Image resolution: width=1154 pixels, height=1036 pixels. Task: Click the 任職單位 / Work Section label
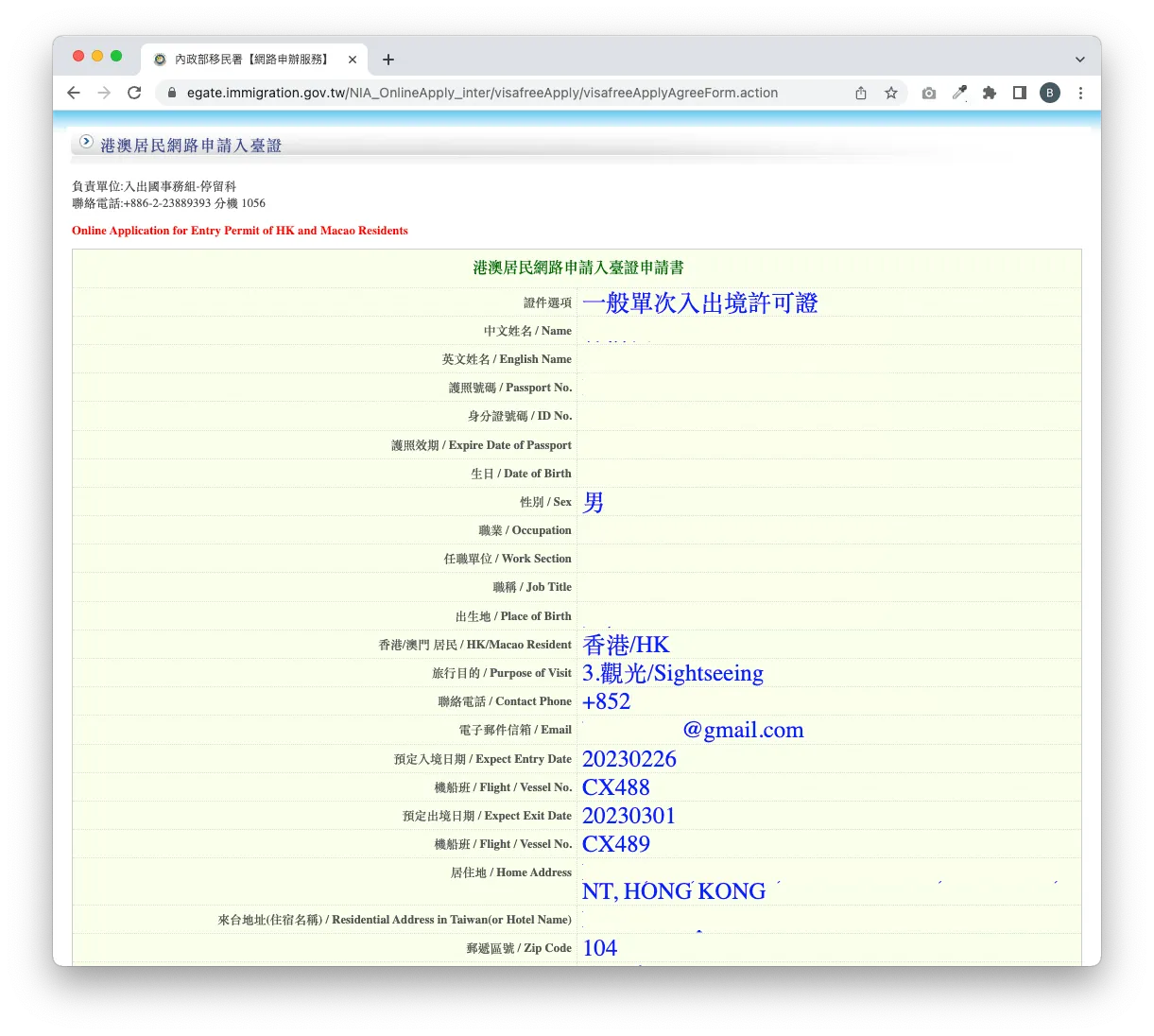(508, 559)
